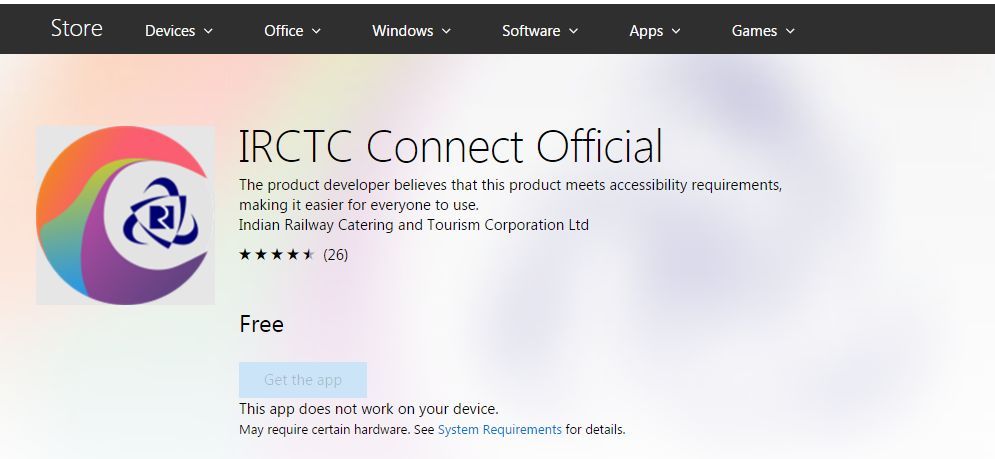995x459 pixels.
Task: Expand the chevron next to Apps
Action: click(x=675, y=31)
